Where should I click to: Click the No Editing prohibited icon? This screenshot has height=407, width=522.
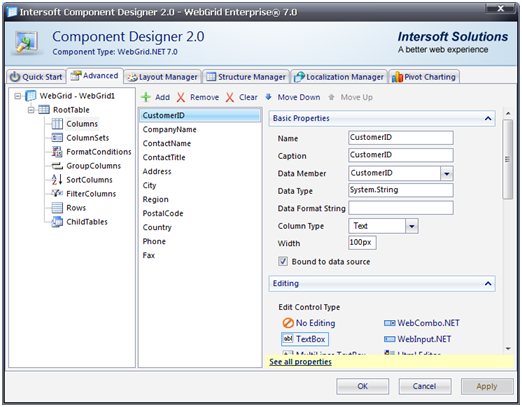coord(288,323)
